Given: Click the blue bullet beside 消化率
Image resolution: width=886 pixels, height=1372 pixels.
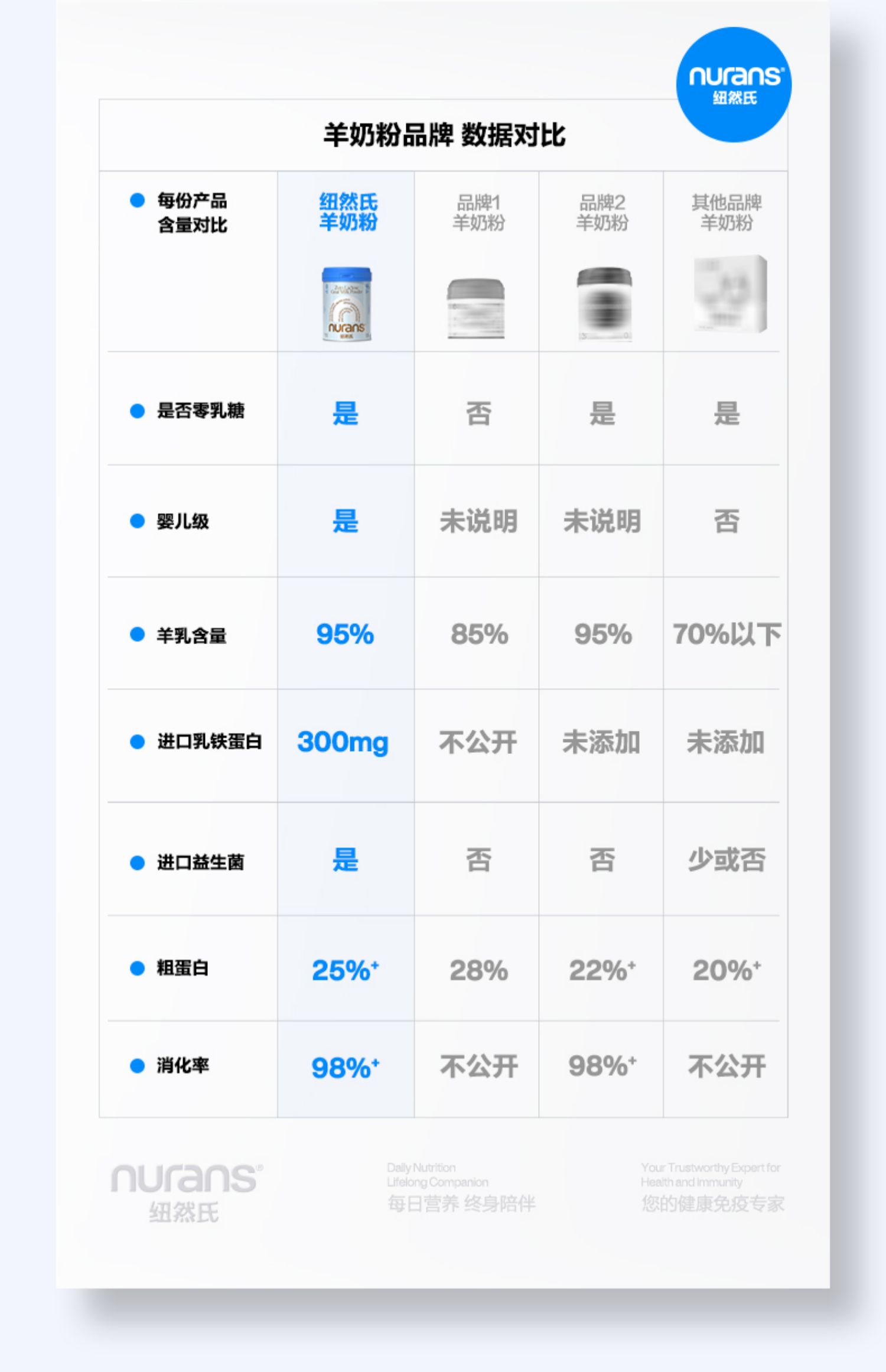Looking at the screenshot, I should pyautogui.click(x=137, y=1066).
